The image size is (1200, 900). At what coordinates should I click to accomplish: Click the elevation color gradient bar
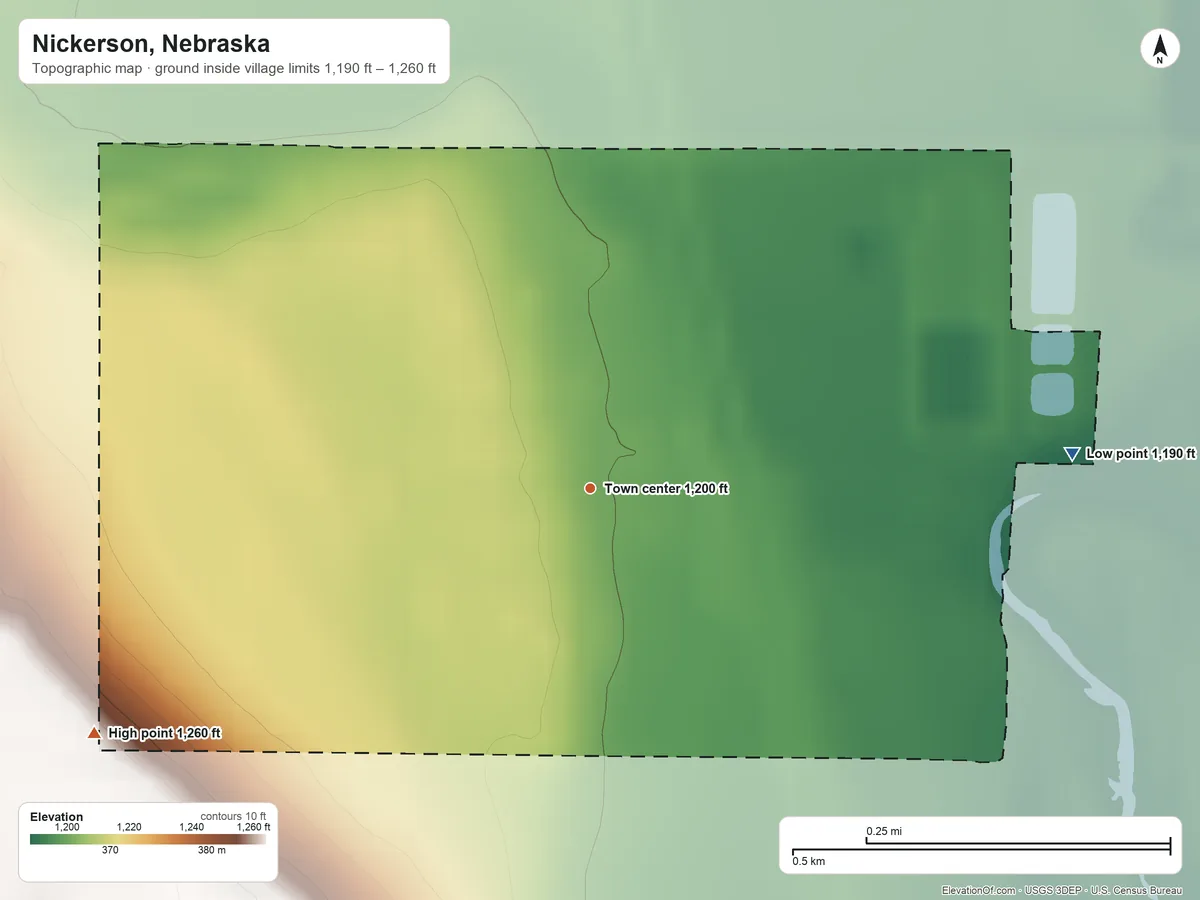(149, 839)
